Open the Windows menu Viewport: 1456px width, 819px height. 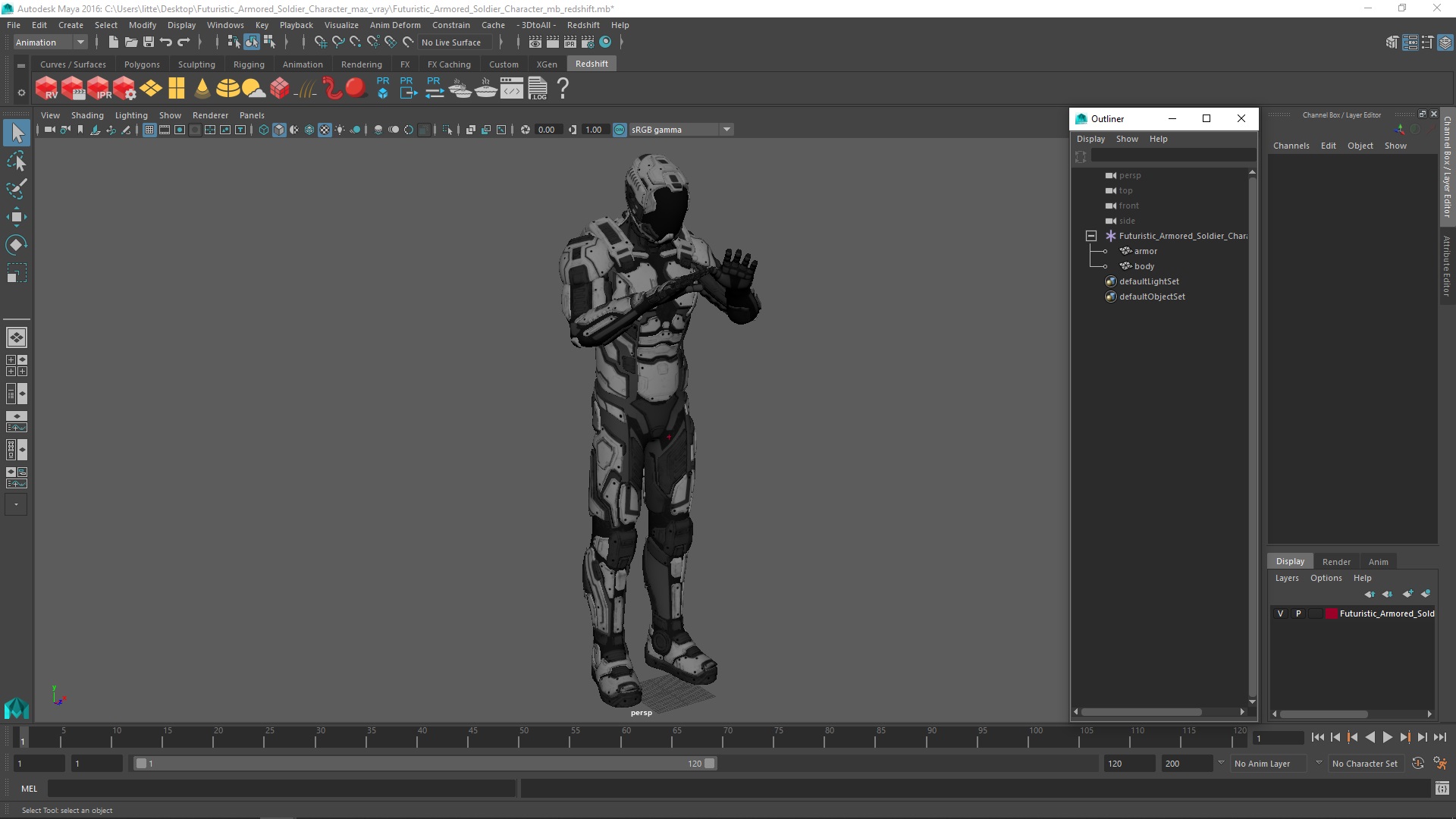[x=225, y=25]
